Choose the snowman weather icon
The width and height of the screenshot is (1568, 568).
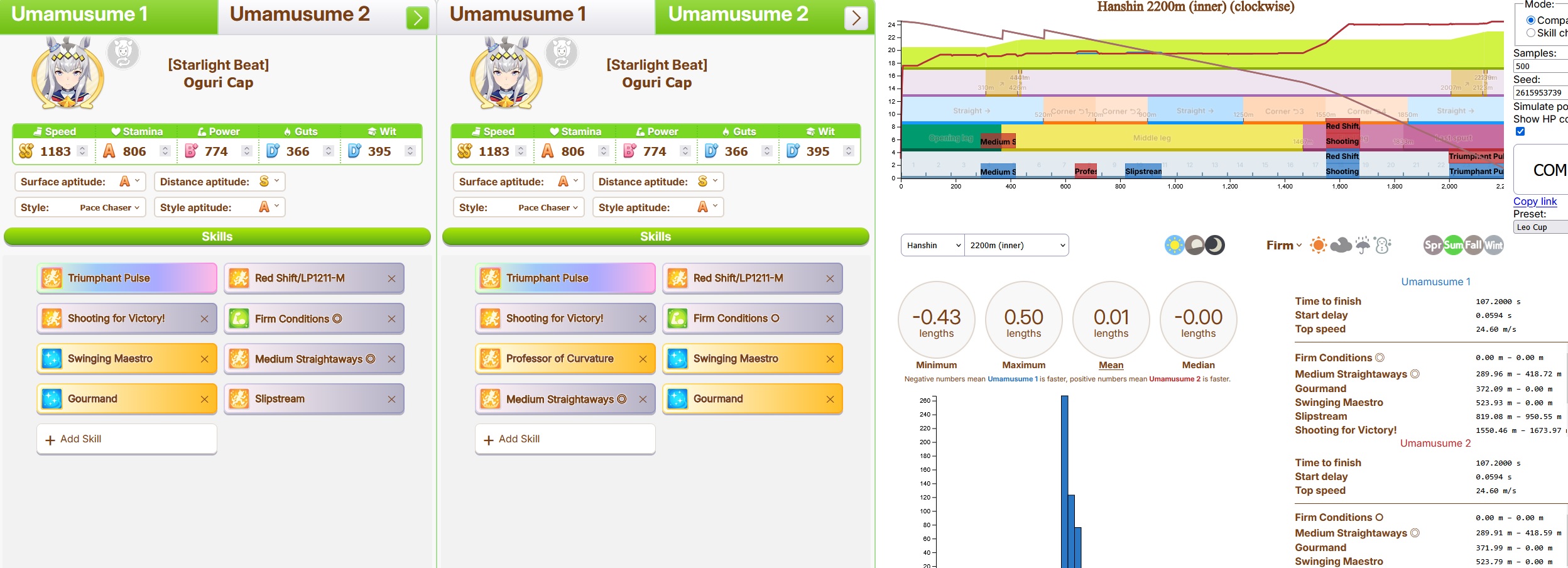tap(1383, 245)
